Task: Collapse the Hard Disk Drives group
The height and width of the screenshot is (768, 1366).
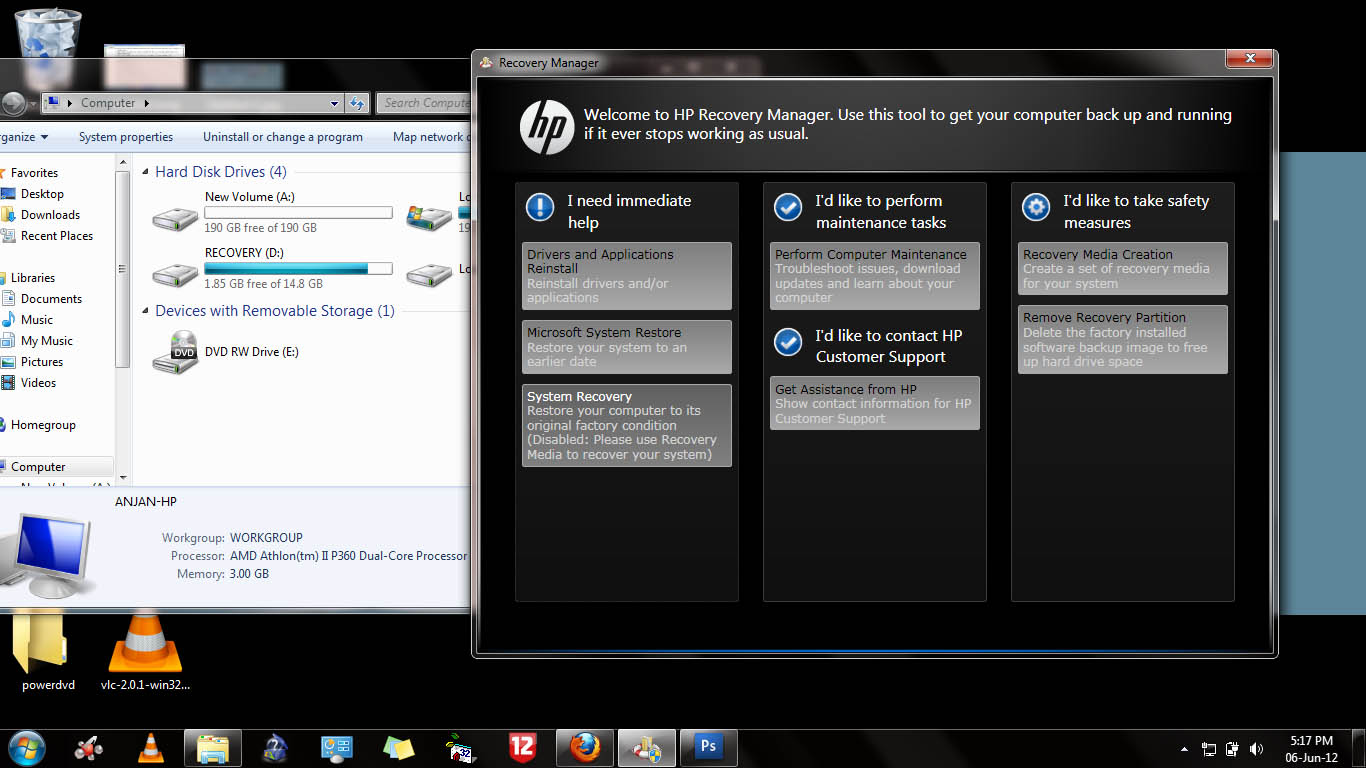Action: (x=147, y=172)
